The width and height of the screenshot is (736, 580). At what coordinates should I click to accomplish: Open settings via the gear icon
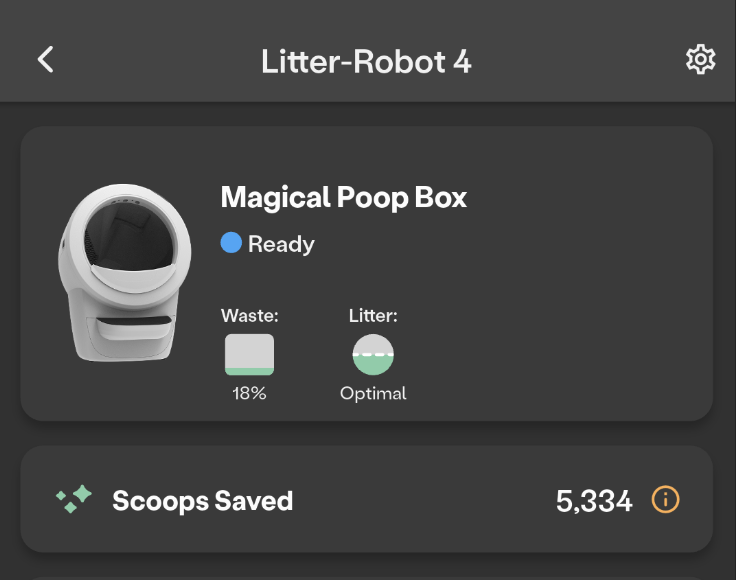pos(700,60)
